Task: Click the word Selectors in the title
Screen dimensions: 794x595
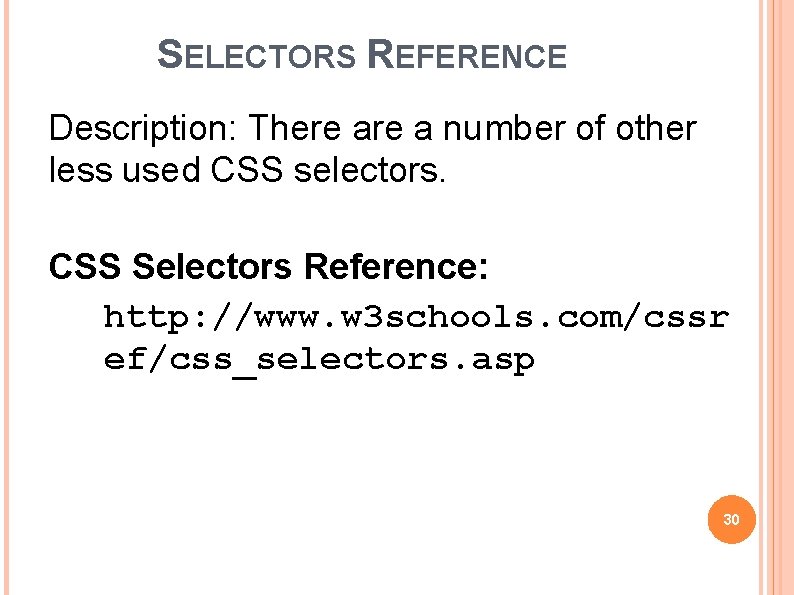Action: (257, 54)
